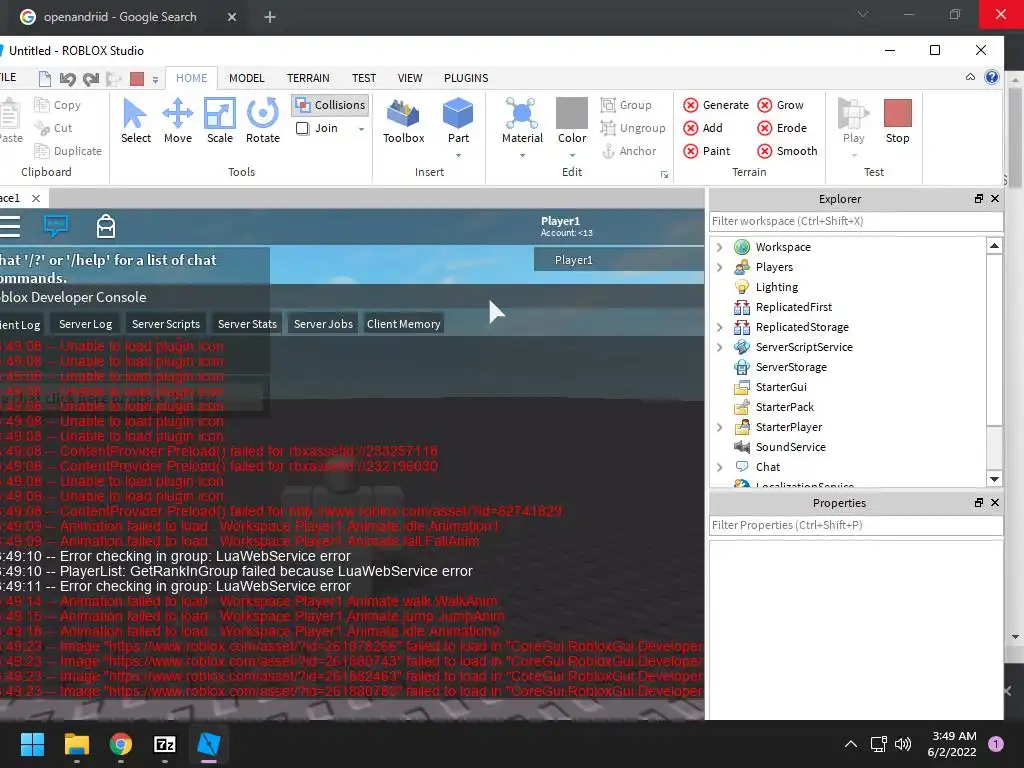This screenshot has height=768, width=1024.
Task: Click the Stop test button
Action: pyautogui.click(x=897, y=121)
